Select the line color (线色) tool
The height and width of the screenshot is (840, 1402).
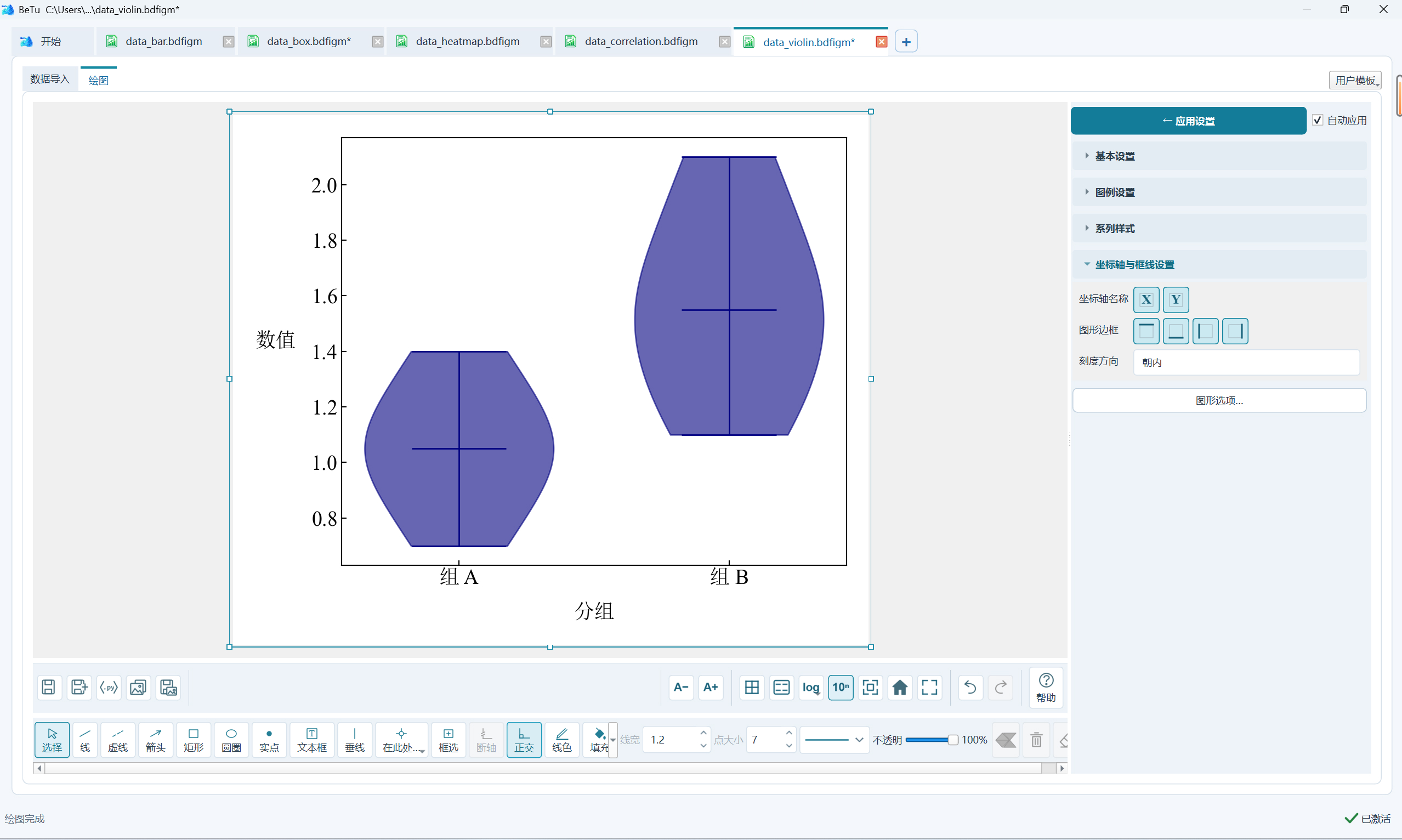point(561,739)
